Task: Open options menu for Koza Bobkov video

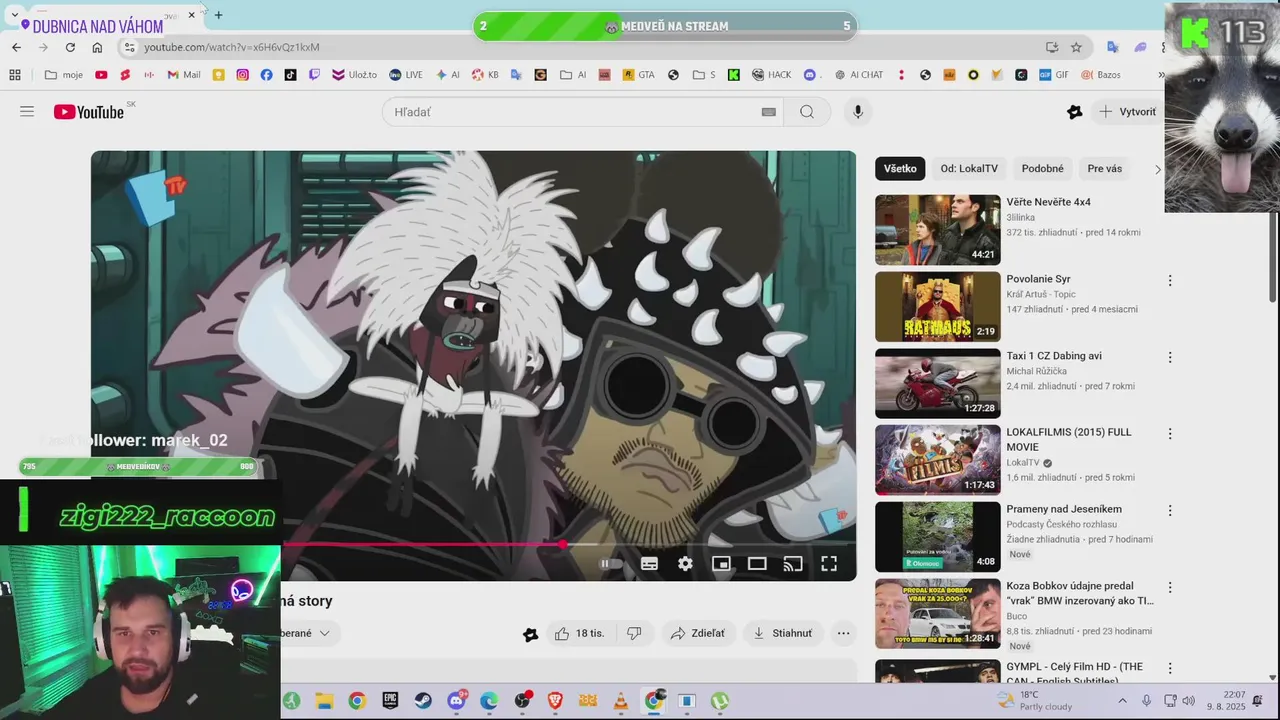Action: tap(1170, 588)
